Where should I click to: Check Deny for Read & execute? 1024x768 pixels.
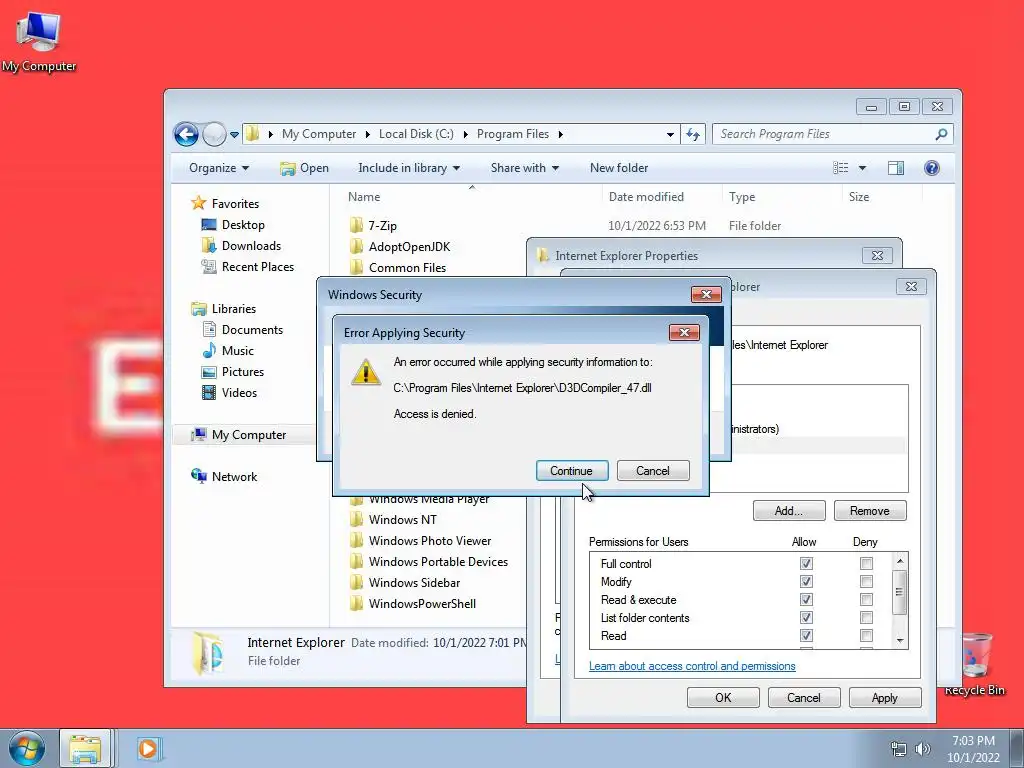[866, 600]
